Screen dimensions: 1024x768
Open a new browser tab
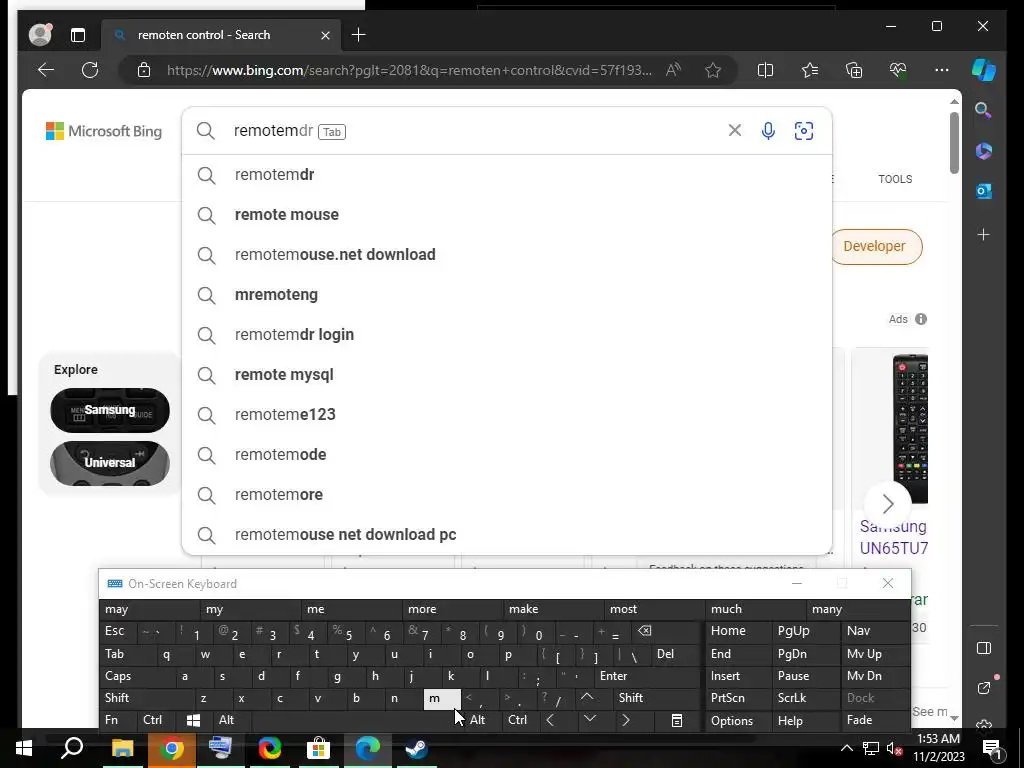tap(359, 35)
